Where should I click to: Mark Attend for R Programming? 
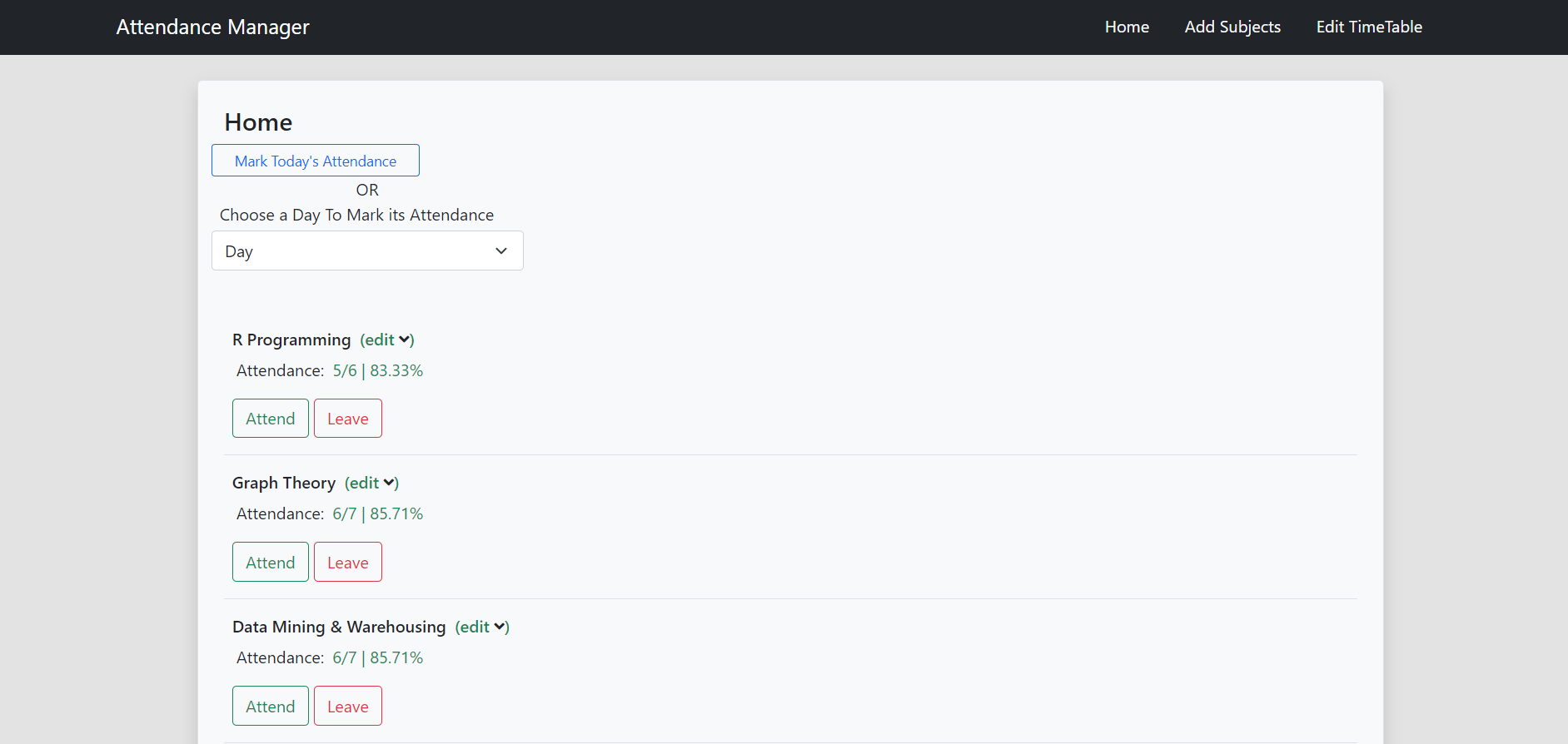click(x=270, y=419)
